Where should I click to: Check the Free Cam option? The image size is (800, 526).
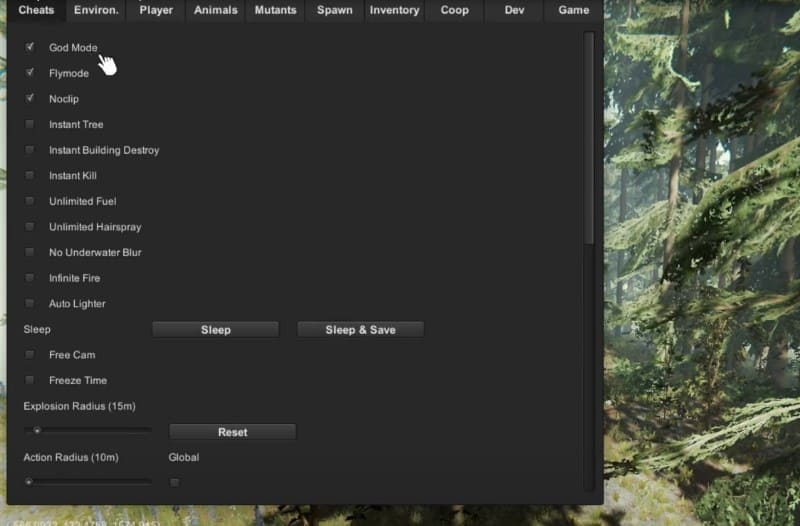[x=30, y=355]
